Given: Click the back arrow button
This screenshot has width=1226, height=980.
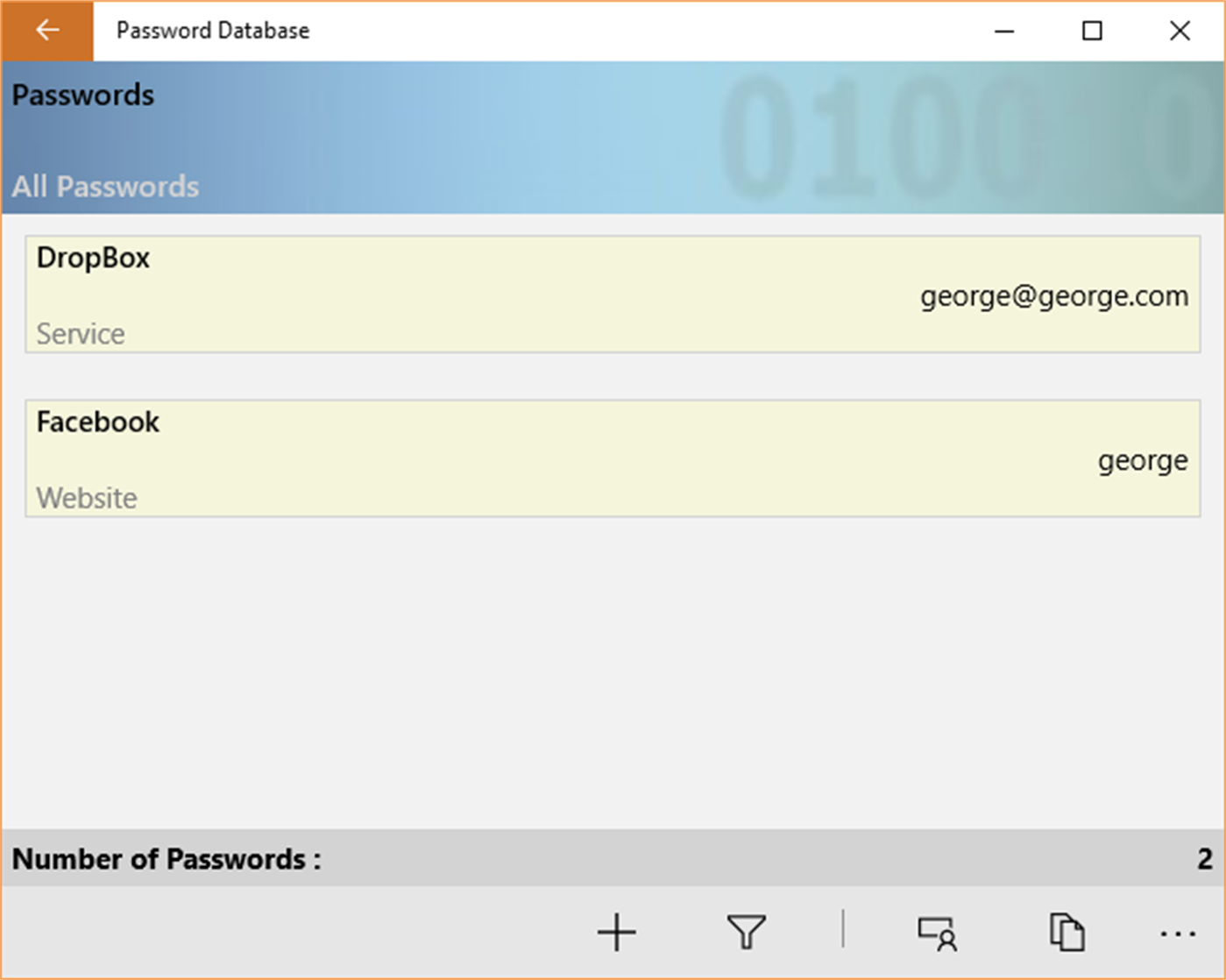Looking at the screenshot, I should point(47,31).
